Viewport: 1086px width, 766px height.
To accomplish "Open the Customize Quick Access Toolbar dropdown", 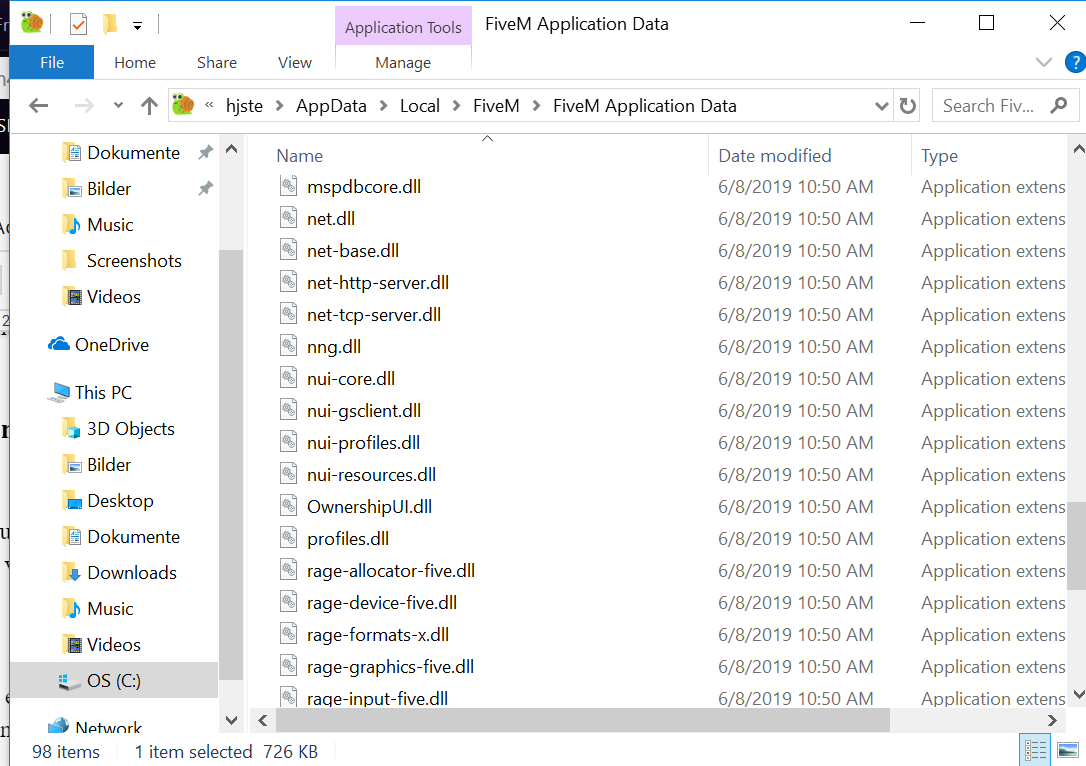I will 138,26.
